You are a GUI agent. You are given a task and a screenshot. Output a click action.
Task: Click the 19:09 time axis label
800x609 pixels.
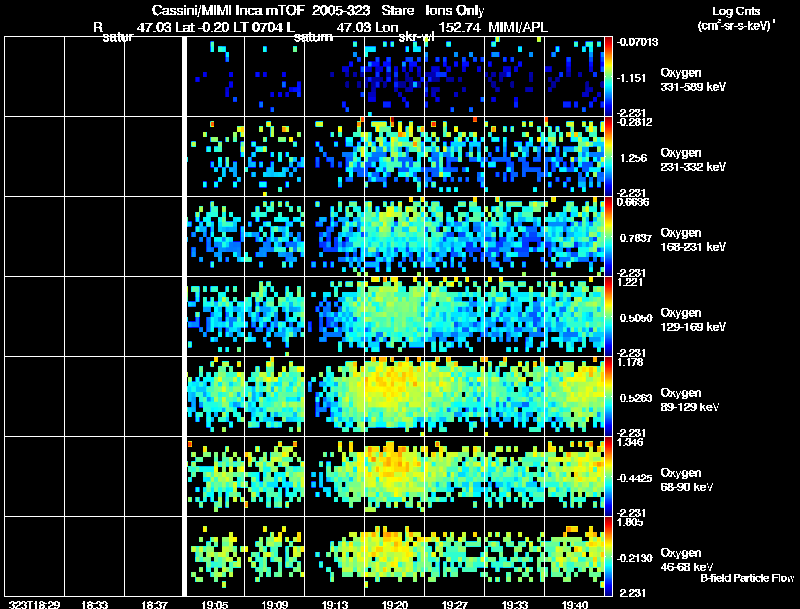(x=274, y=604)
